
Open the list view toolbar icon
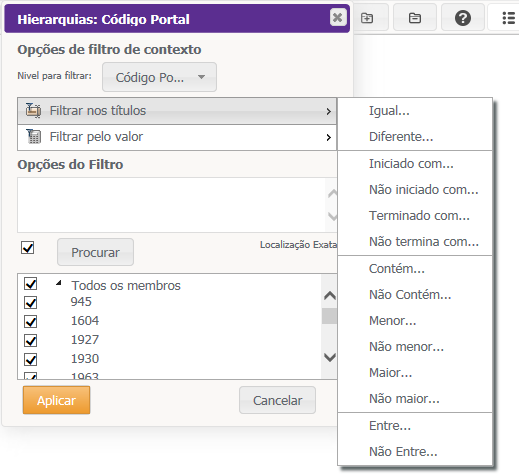point(509,18)
